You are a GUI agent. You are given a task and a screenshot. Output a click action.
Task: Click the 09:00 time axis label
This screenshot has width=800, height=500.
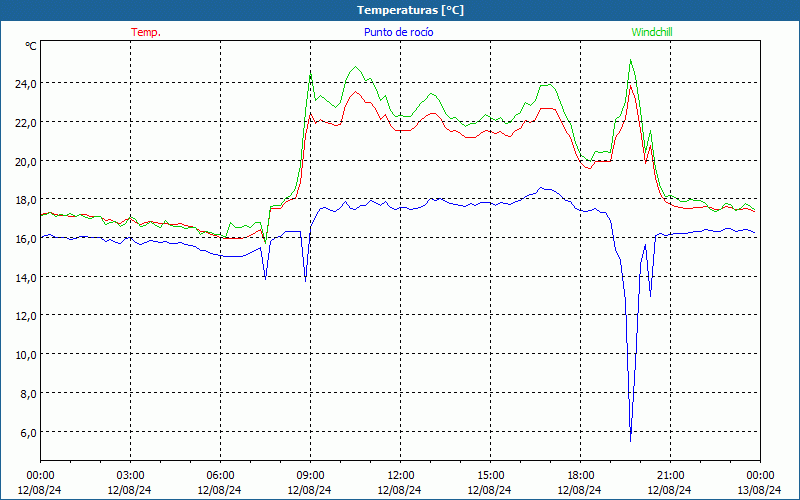tap(310, 476)
